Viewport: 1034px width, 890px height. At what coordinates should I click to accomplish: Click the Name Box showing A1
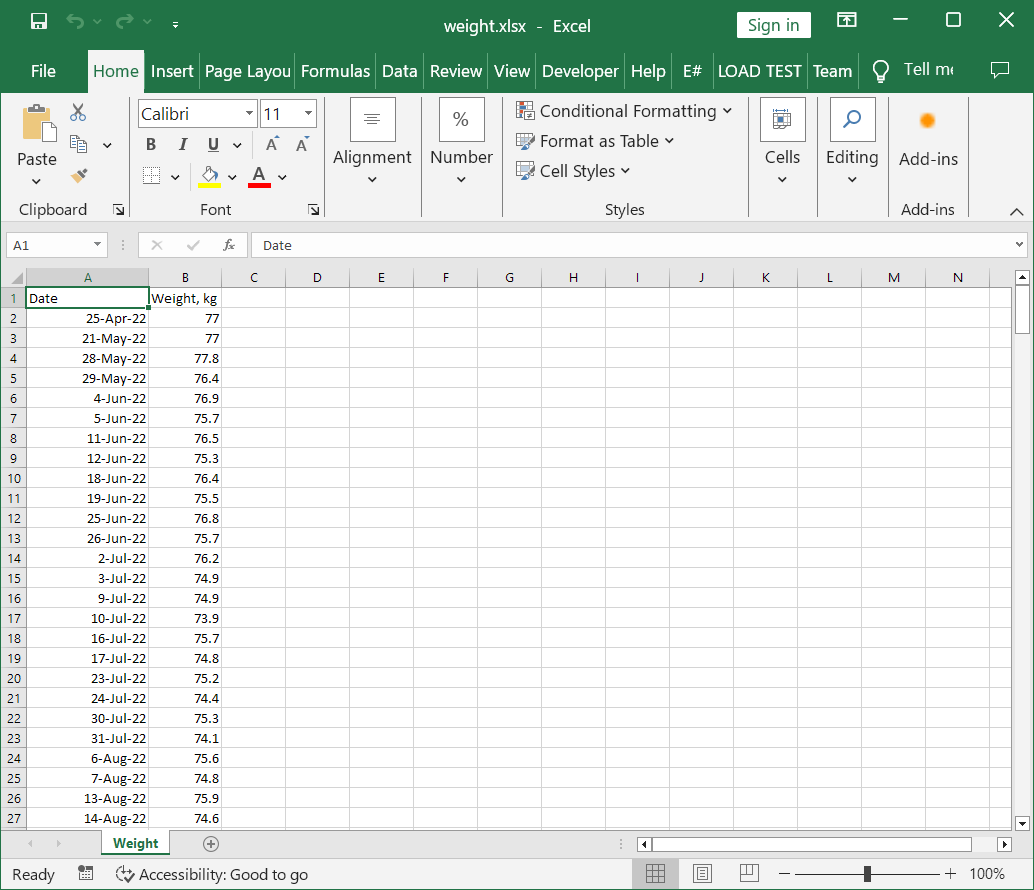pos(56,245)
